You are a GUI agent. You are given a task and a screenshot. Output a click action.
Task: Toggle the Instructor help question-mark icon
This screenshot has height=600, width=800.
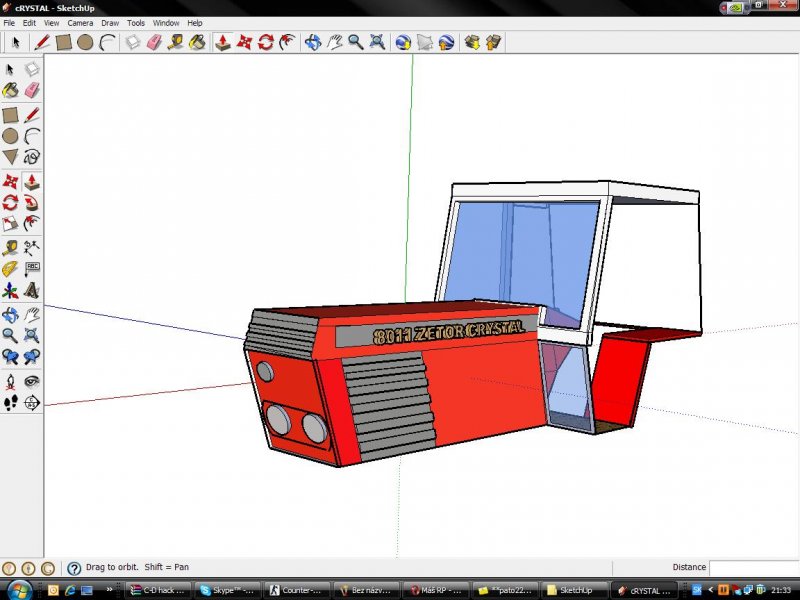(x=73, y=568)
